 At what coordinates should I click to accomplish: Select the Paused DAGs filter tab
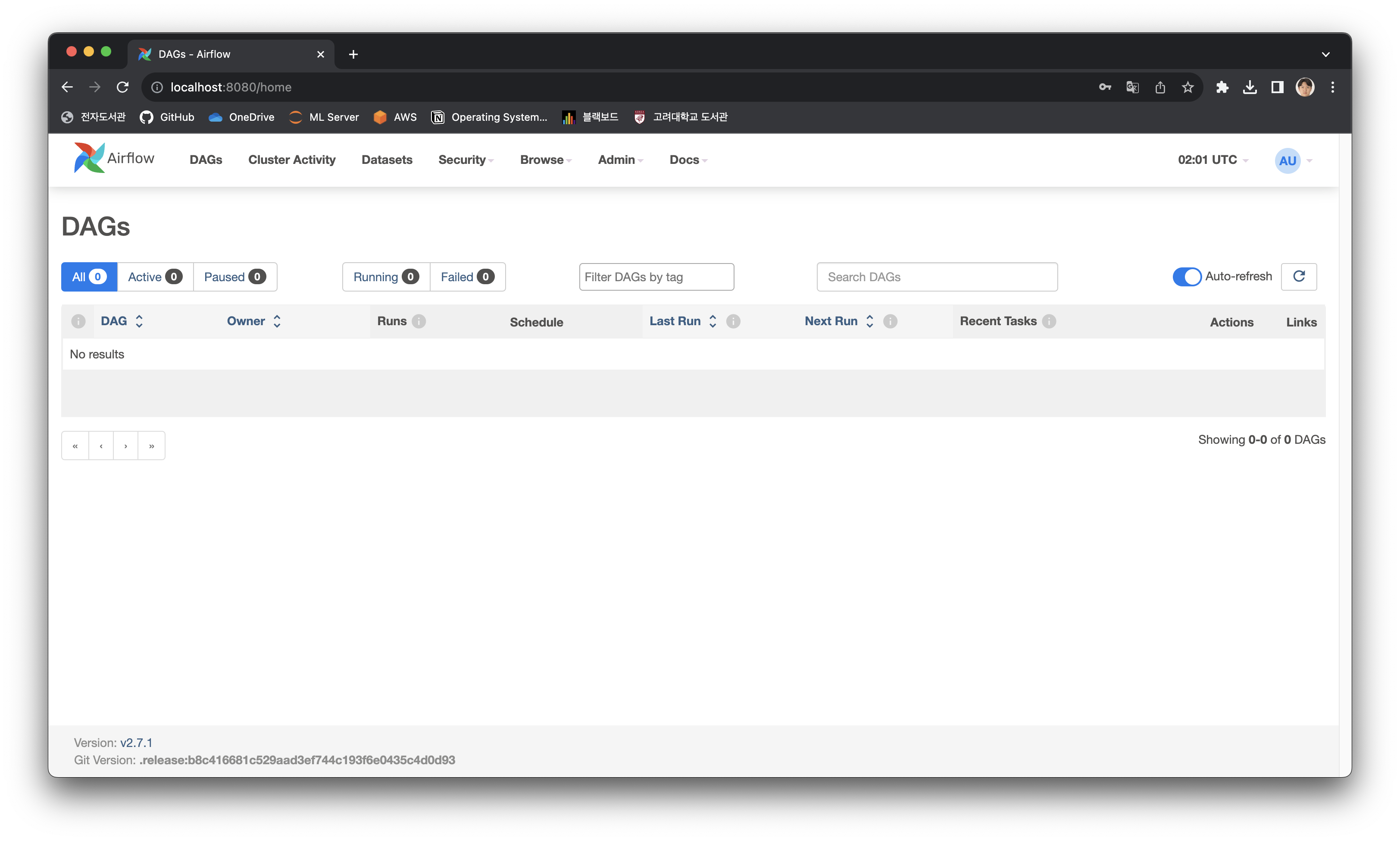(x=234, y=277)
